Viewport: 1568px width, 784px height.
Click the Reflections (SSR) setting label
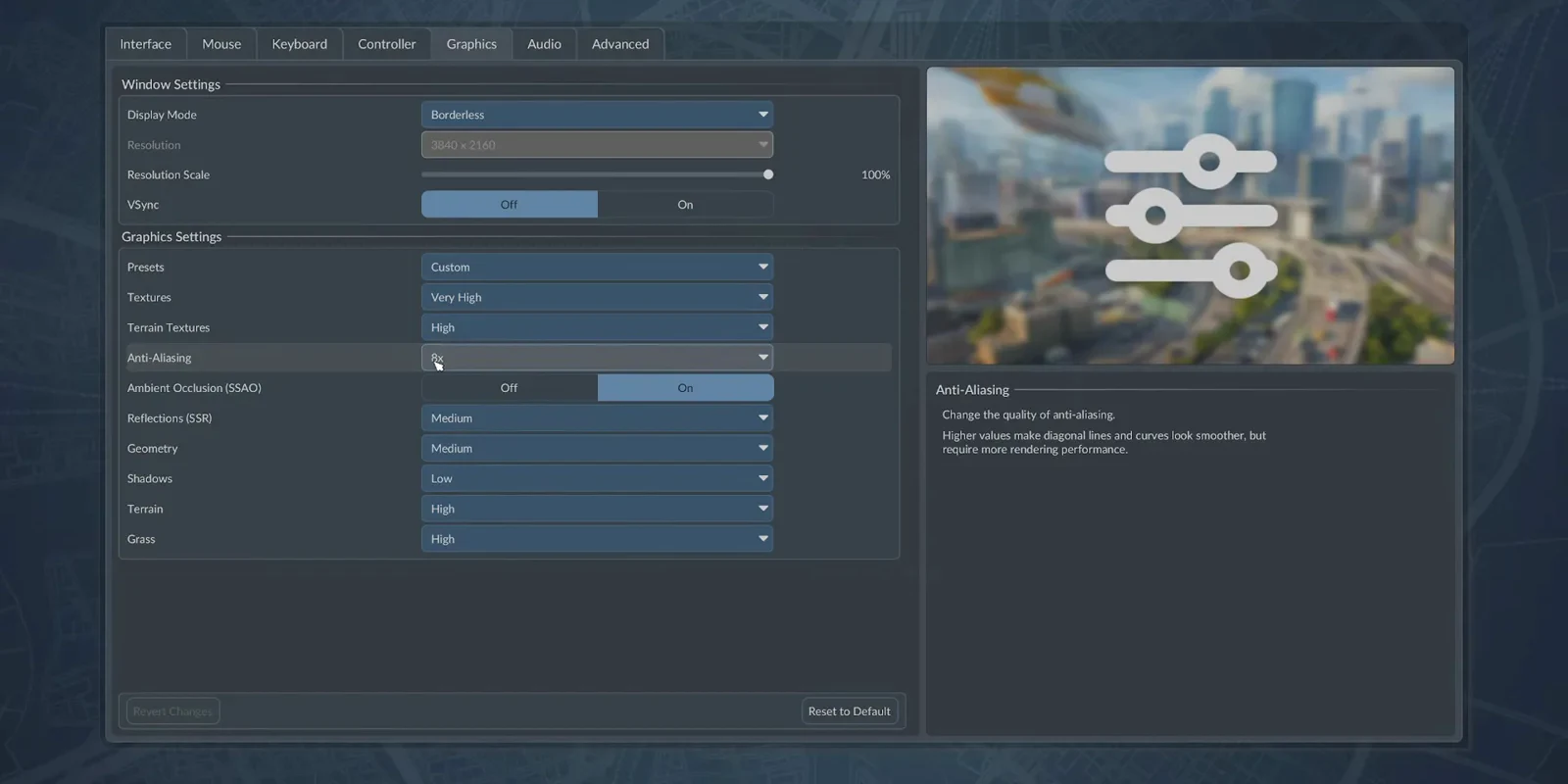click(x=170, y=418)
